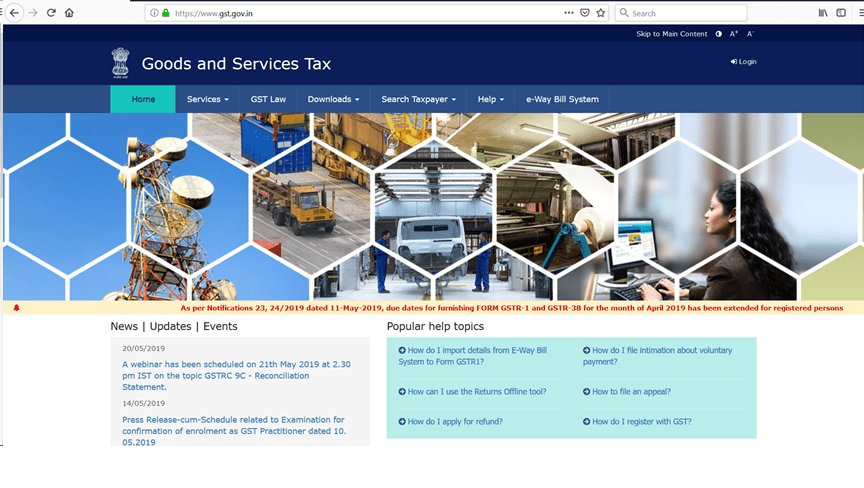
Task: Open help: file intimation about voluntary payment
Action: pyautogui.click(x=657, y=356)
